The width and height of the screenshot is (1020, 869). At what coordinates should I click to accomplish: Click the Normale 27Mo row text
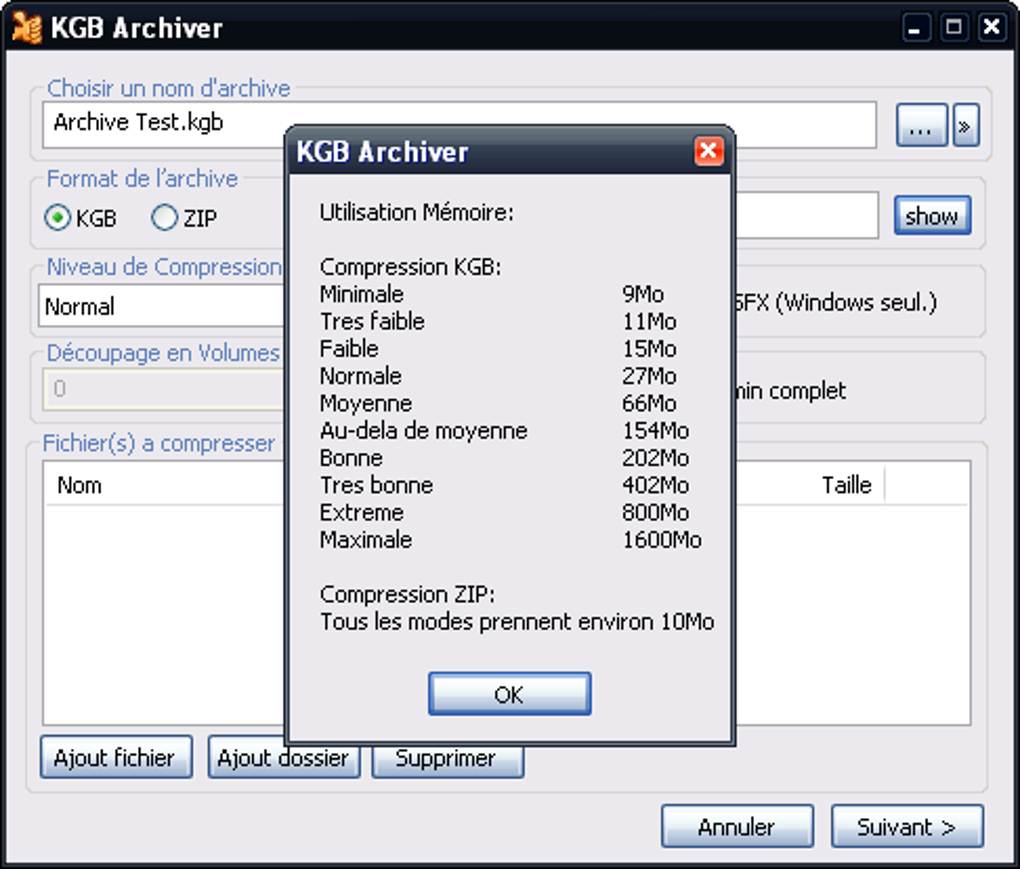tap(498, 376)
